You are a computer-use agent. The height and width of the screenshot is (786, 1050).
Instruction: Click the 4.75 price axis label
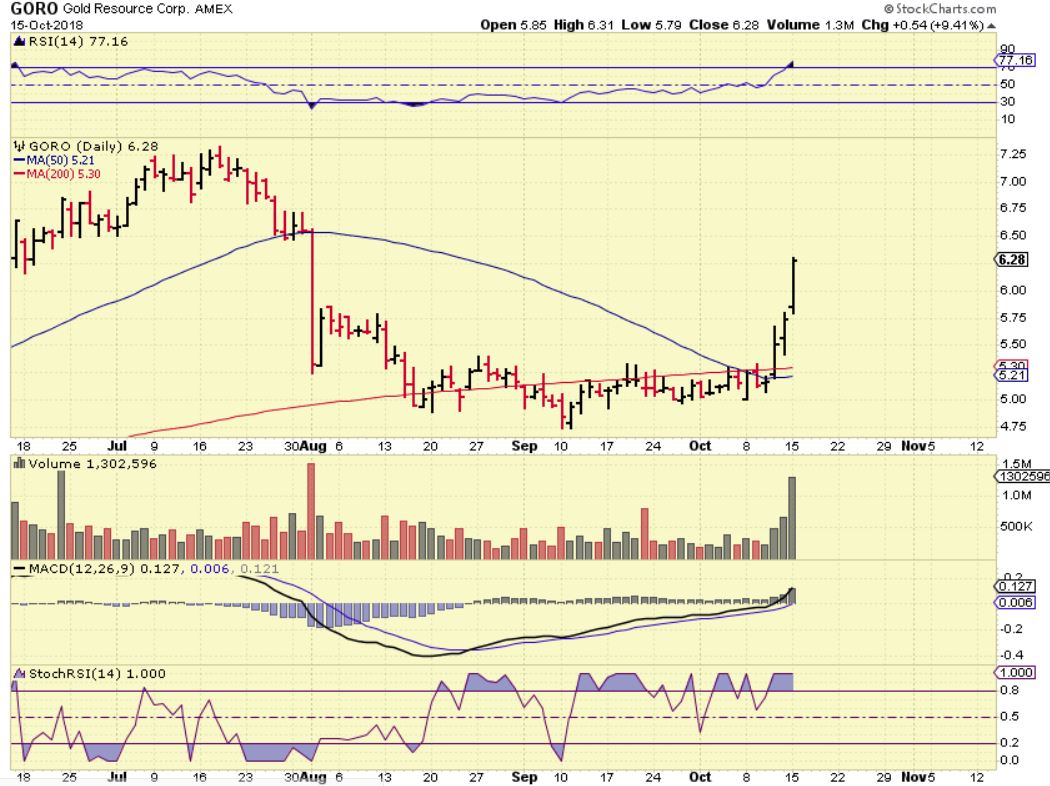coord(1012,426)
